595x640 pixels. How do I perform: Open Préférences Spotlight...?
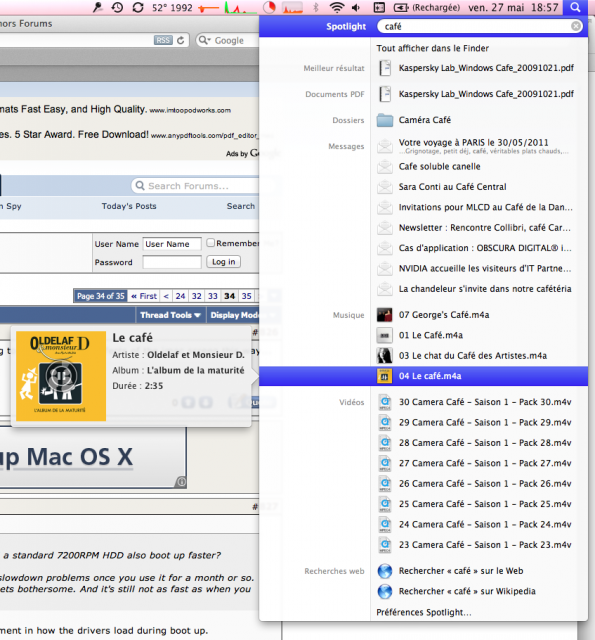click(424, 612)
